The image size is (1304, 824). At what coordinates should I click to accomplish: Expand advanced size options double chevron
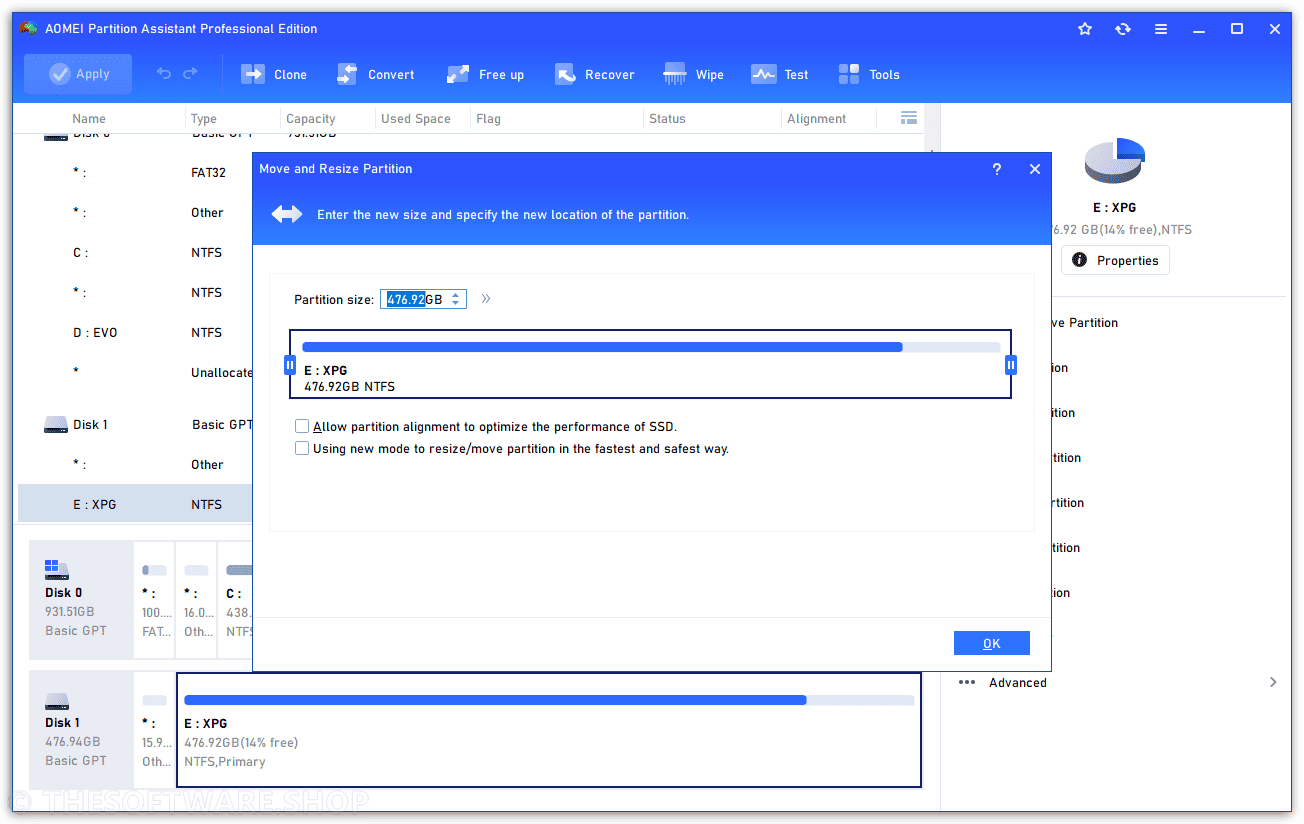(486, 299)
